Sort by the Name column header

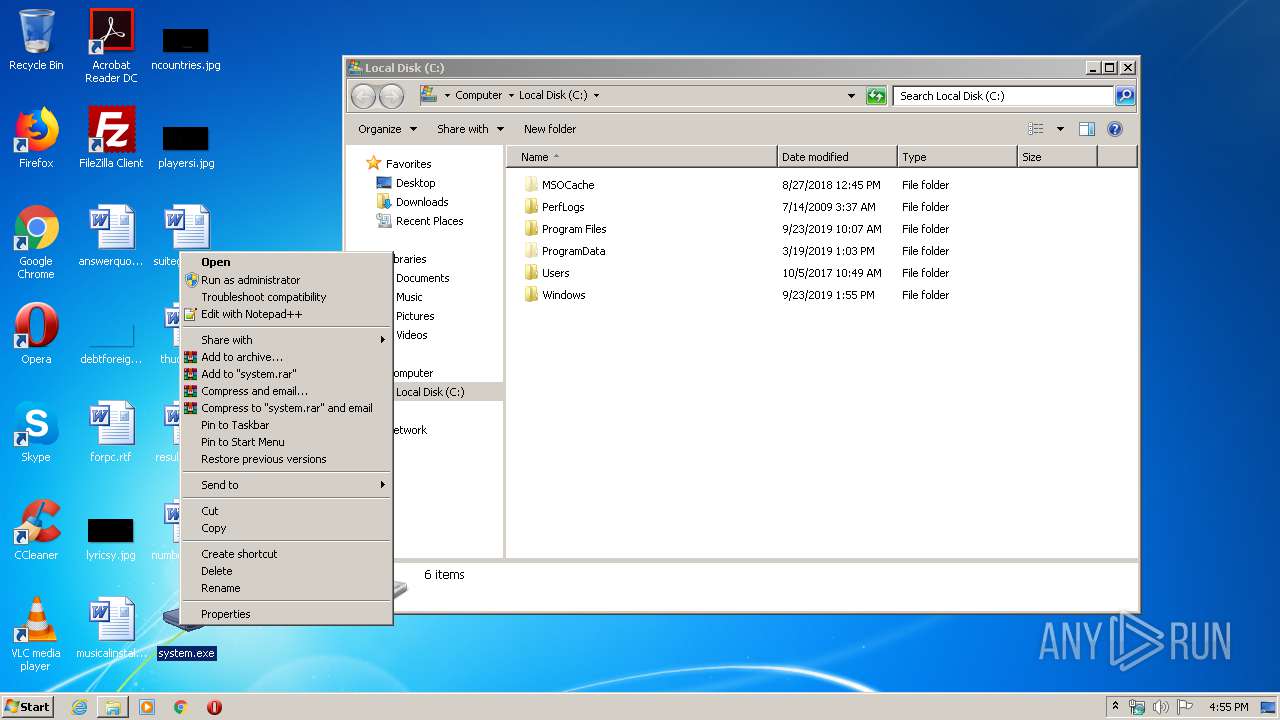pyautogui.click(x=642, y=157)
